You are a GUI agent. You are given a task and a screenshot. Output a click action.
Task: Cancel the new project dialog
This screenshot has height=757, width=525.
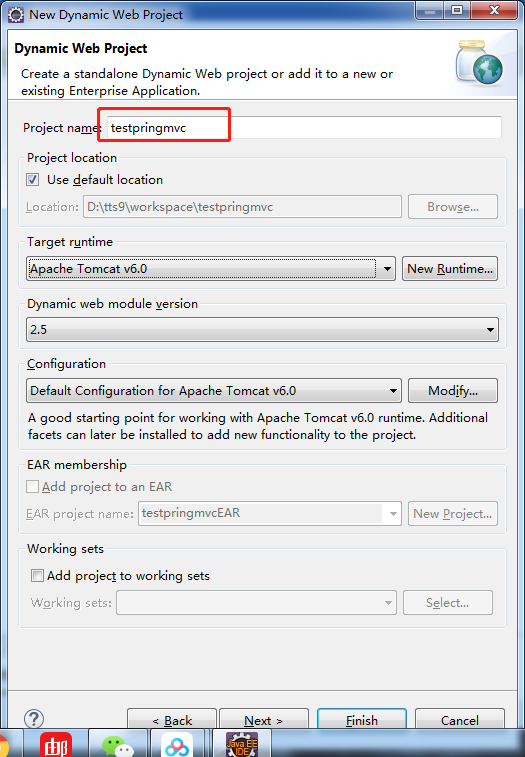pos(460,719)
